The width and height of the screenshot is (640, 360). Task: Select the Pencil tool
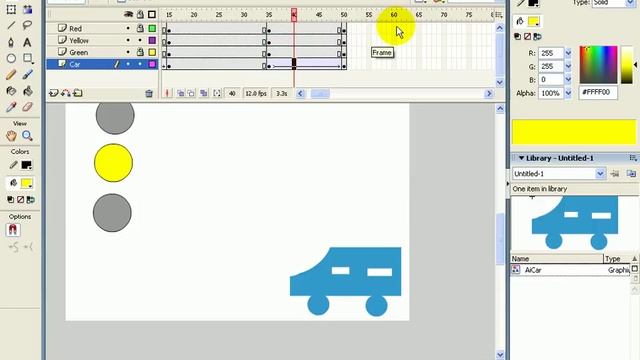(11, 75)
